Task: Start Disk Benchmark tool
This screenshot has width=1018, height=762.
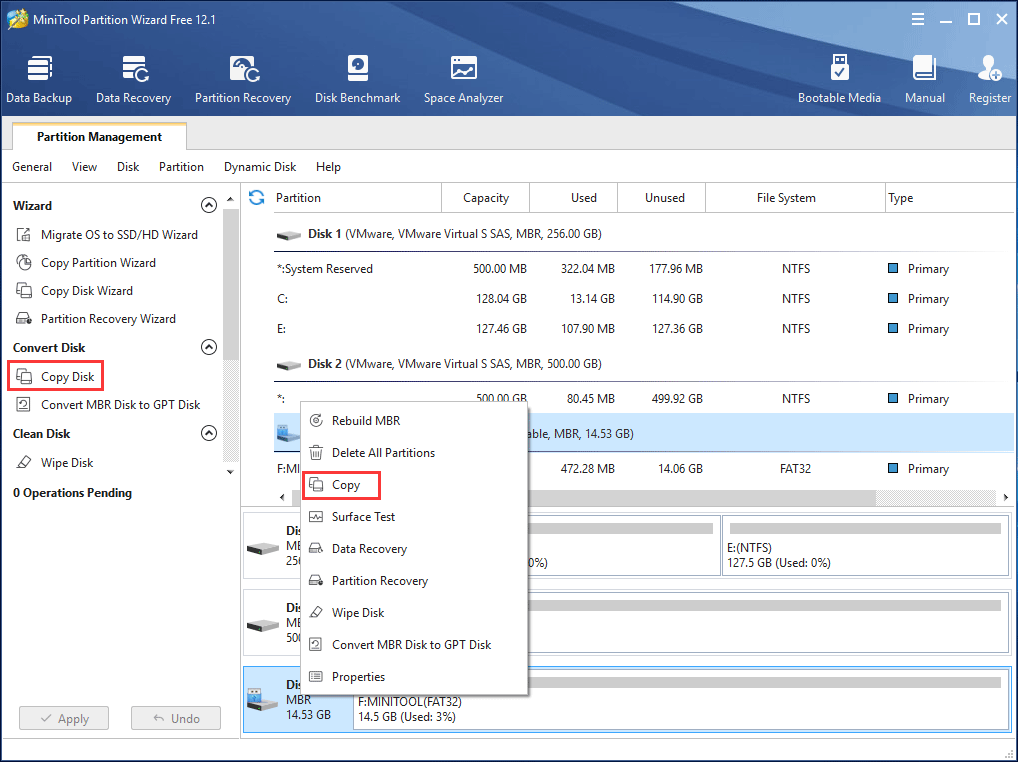Action: tap(358, 79)
